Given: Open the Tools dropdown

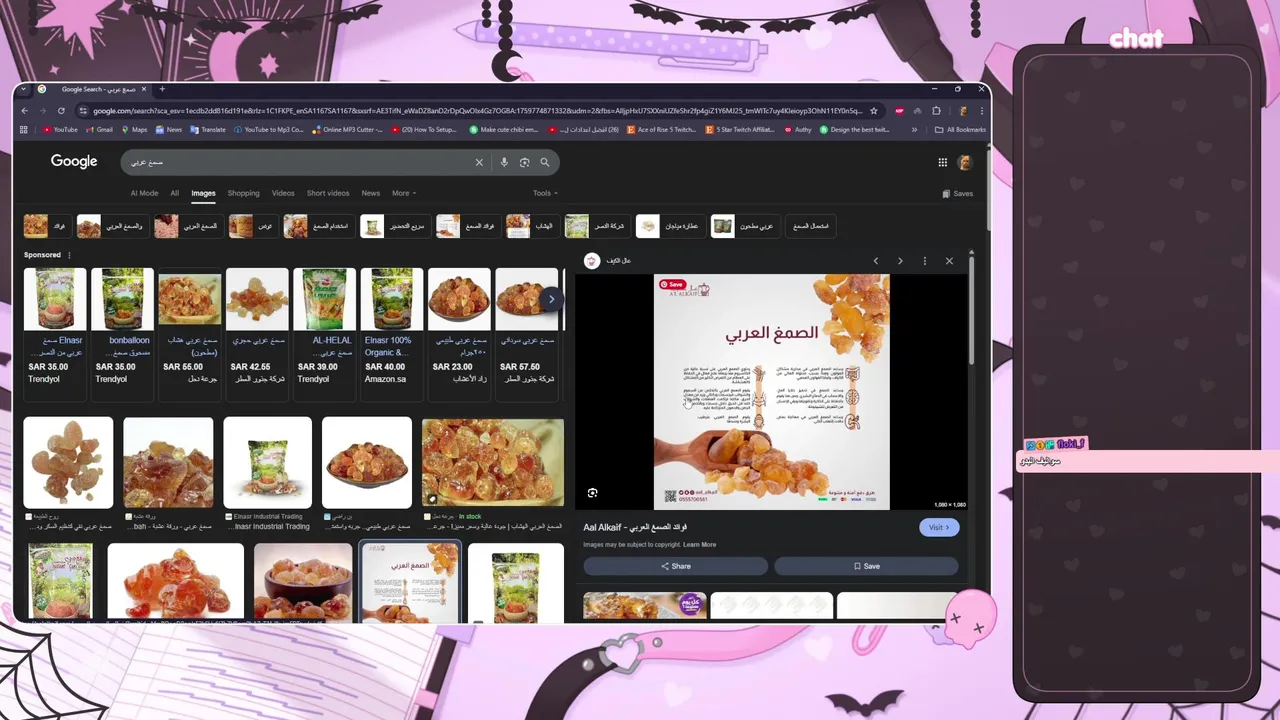Looking at the screenshot, I should [x=545, y=193].
